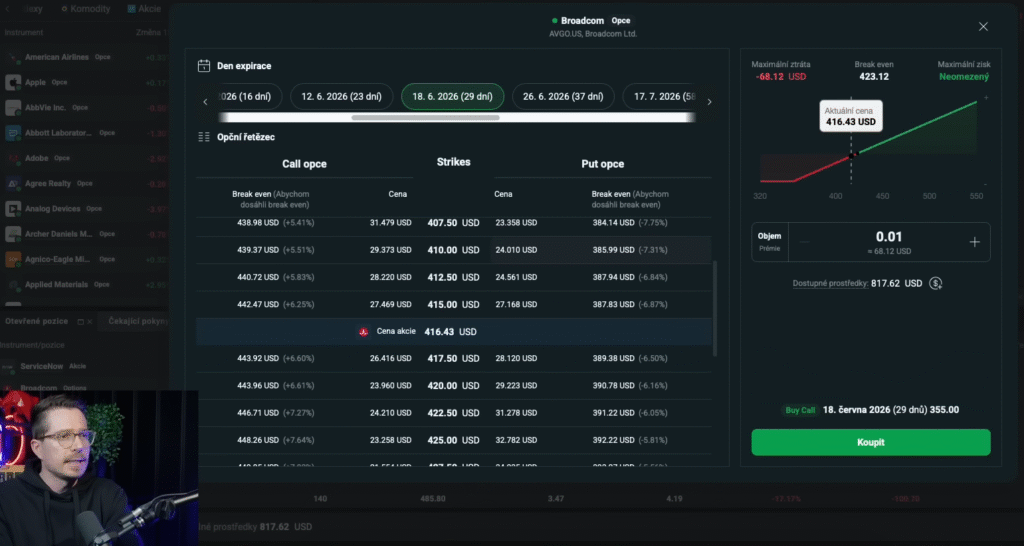Screen dimensions: 1024x546
Task: Show later expiration dates with right chevron
Action: tap(709, 102)
